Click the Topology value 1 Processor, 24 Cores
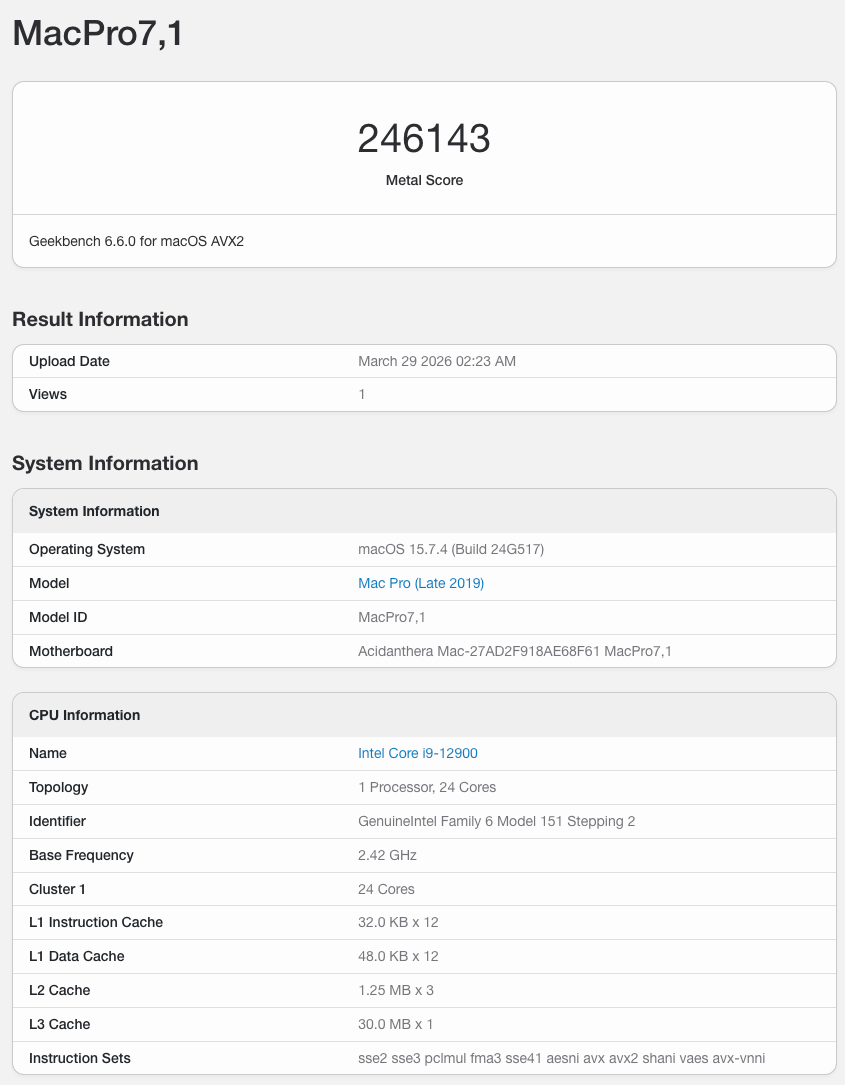The image size is (845, 1085). coord(427,787)
